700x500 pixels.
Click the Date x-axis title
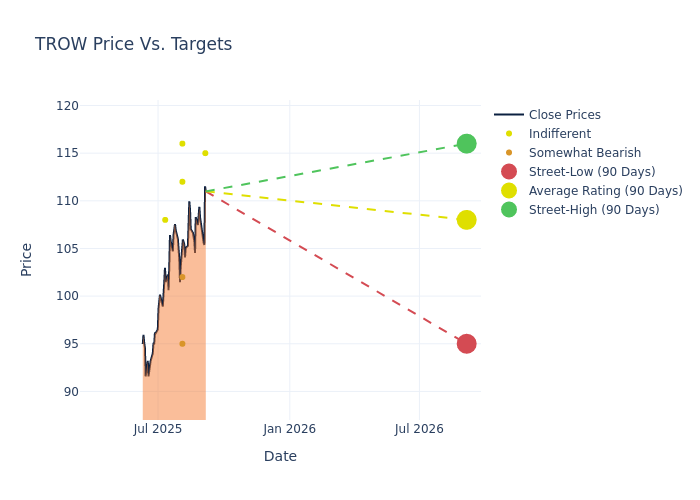[280, 457]
